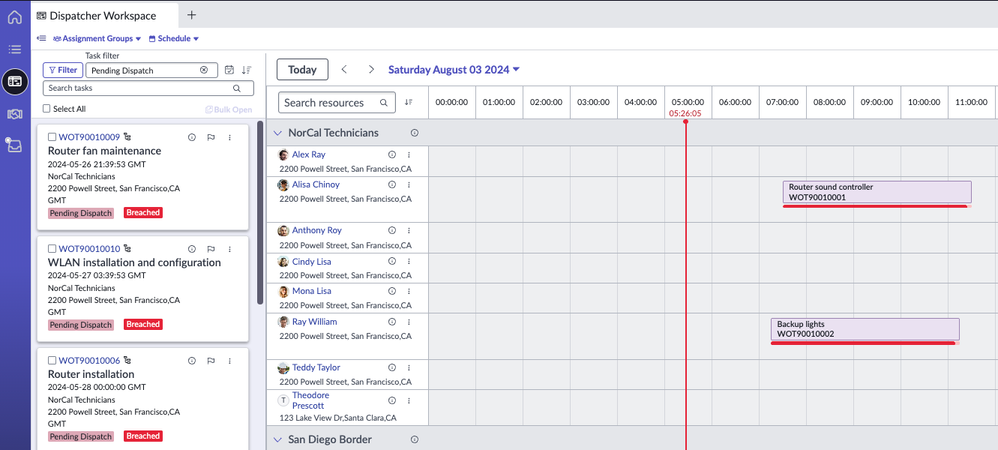Image resolution: width=998 pixels, height=450 pixels.
Task: Open the WOT90010009 task link
Action: 89,137
